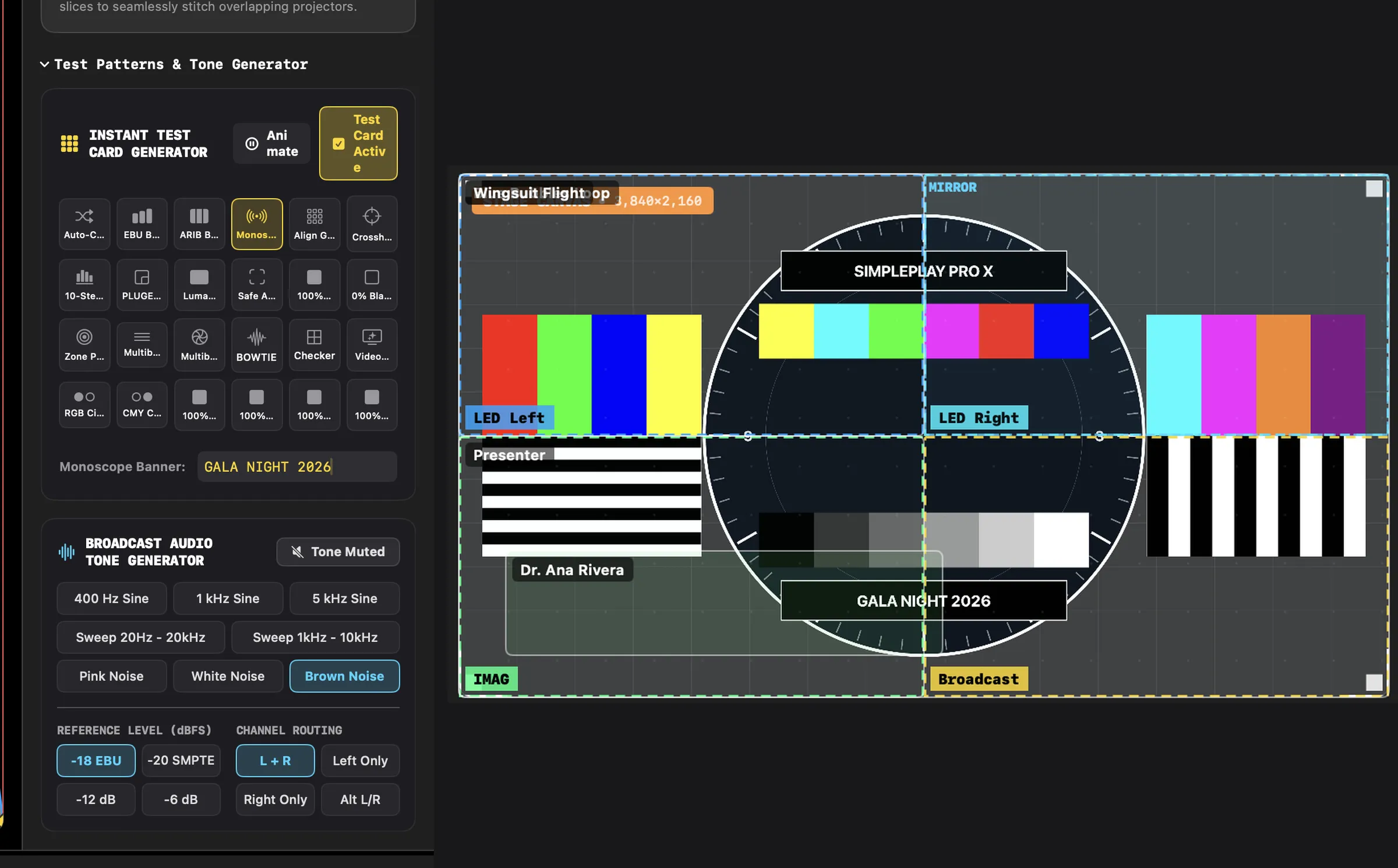Select the CMY C… circles pattern
The width and height of the screenshot is (1398, 868).
point(142,405)
